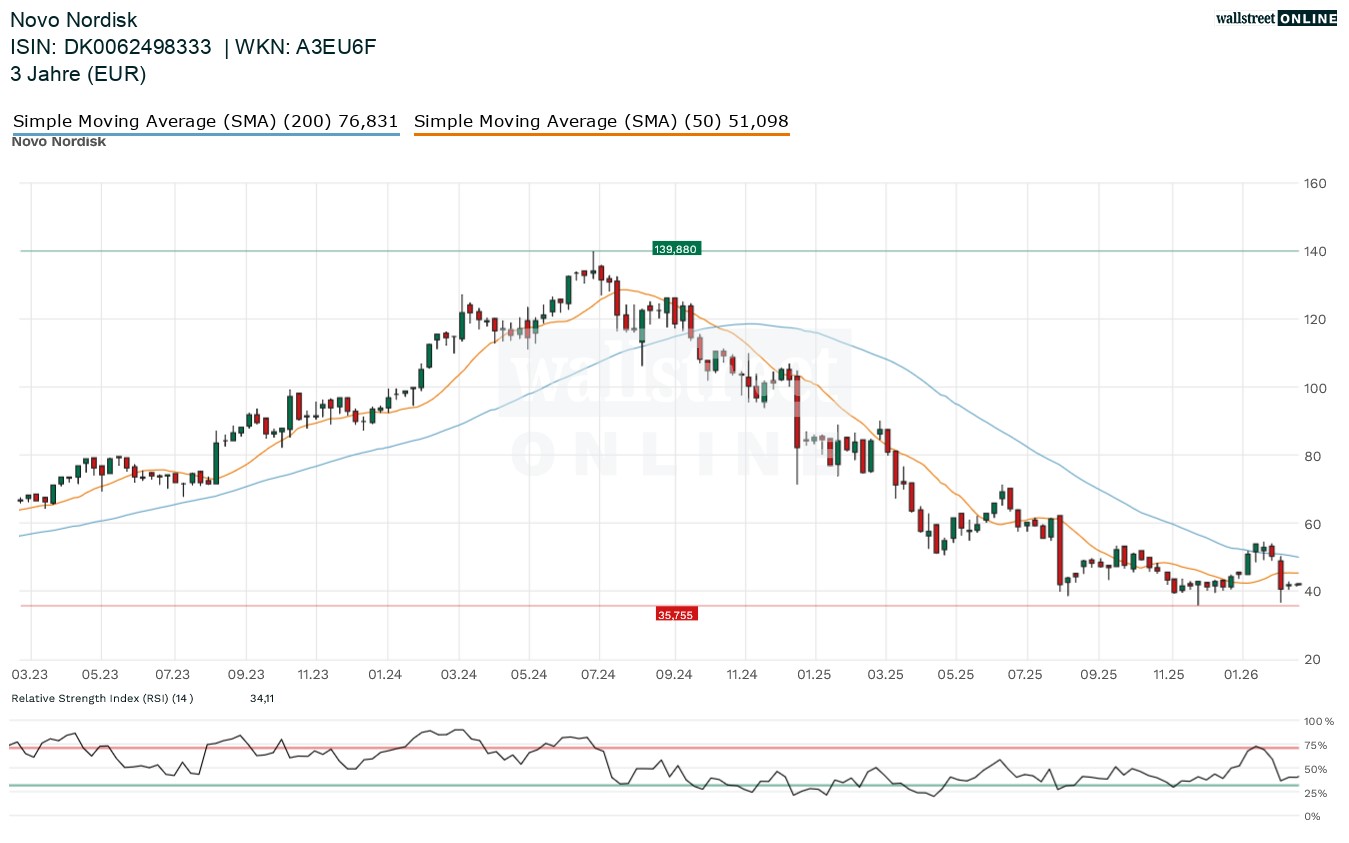Click the 100 price axis label
This screenshot has width=1349, height=843.
[1314, 388]
